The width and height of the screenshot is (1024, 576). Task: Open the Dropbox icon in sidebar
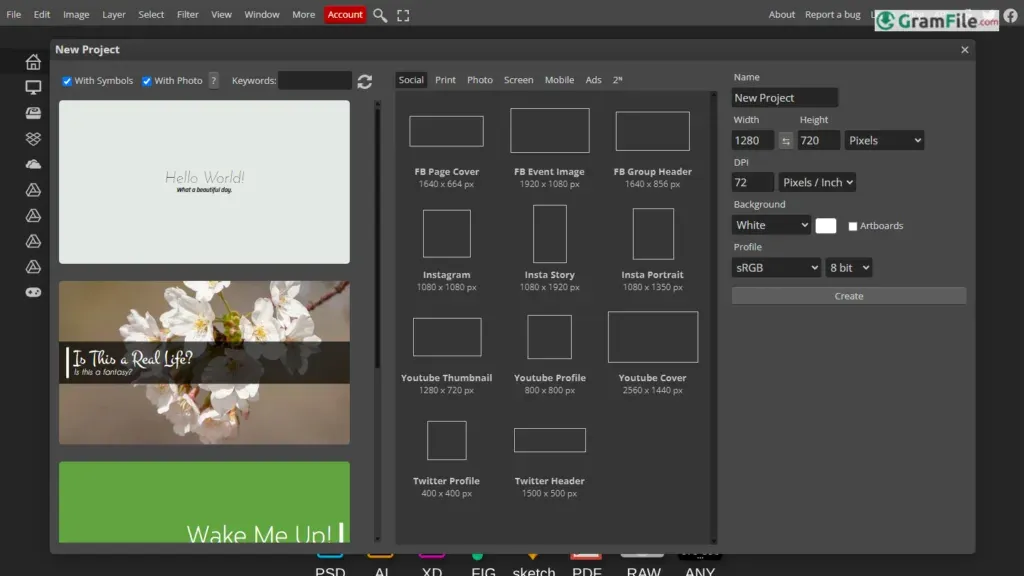33,138
